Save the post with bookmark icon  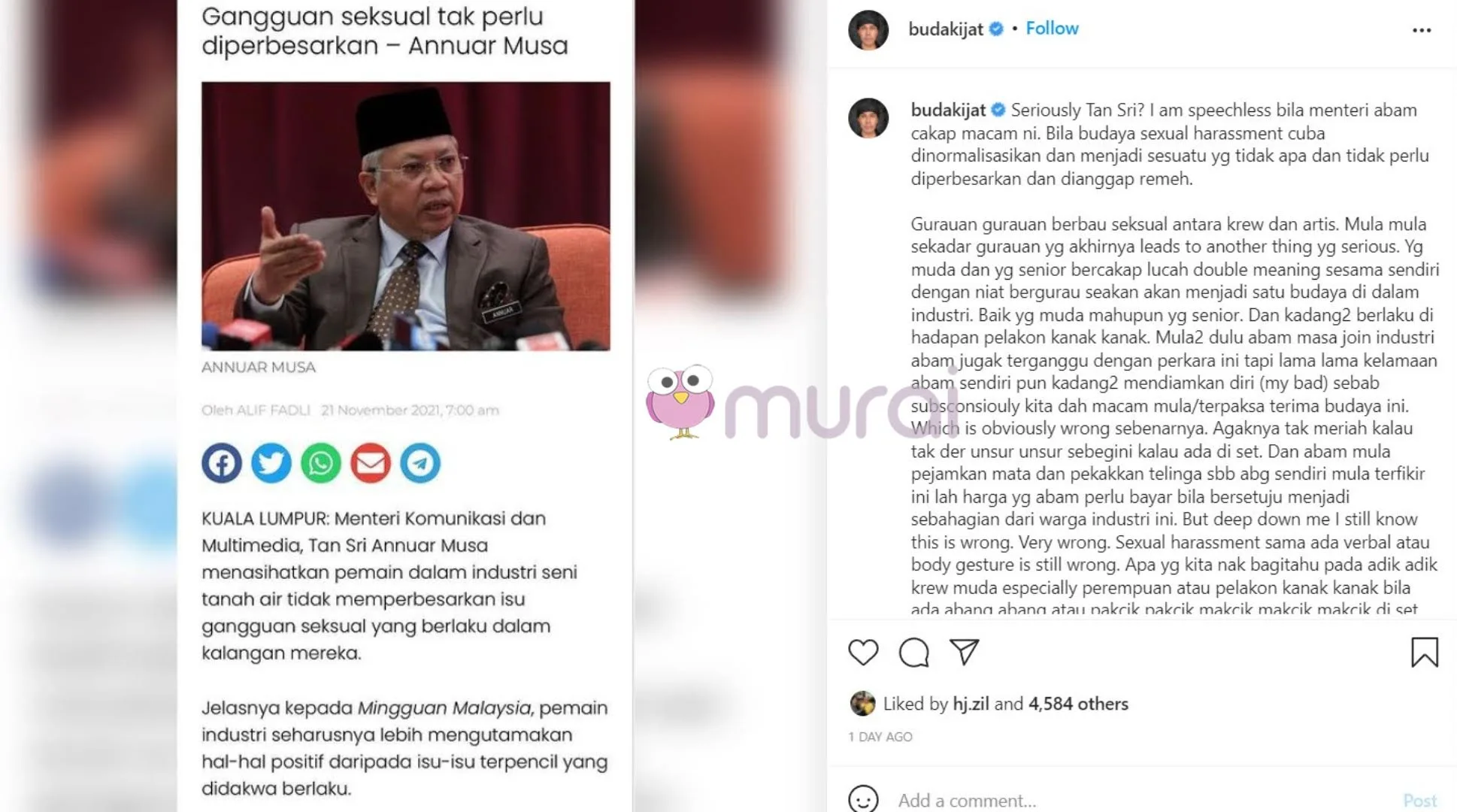pyautogui.click(x=1424, y=653)
